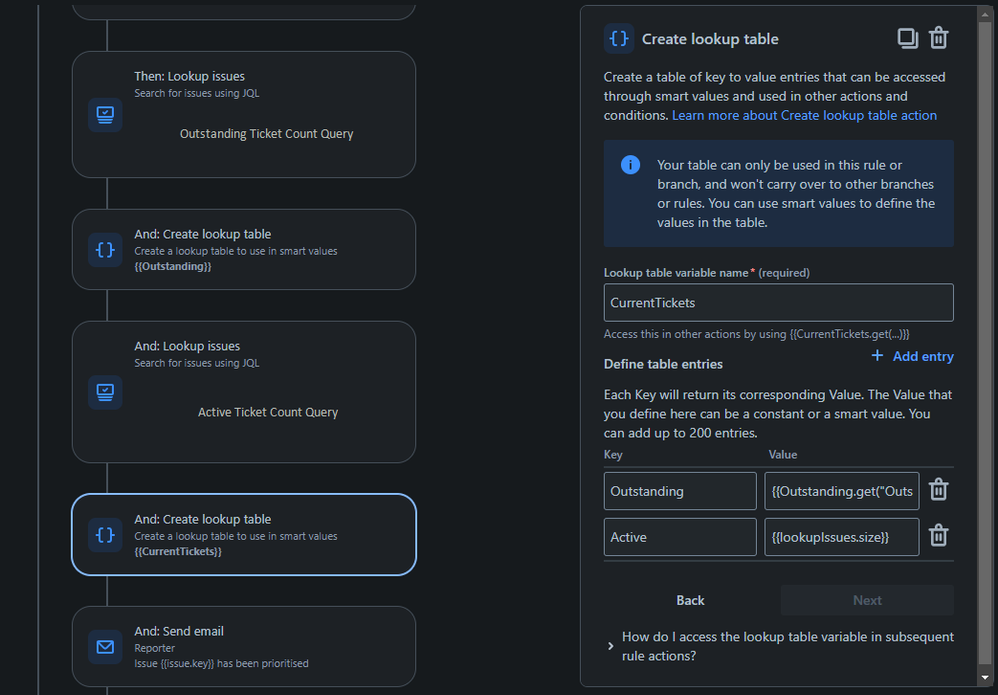Click the blue info icon in notice
This screenshot has width=998, height=695.
coord(630,165)
